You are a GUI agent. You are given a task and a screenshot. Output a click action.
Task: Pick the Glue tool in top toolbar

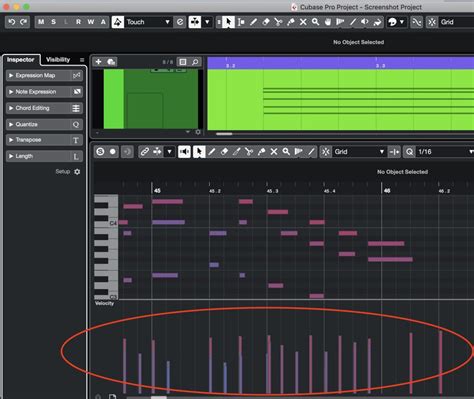(291, 22)
